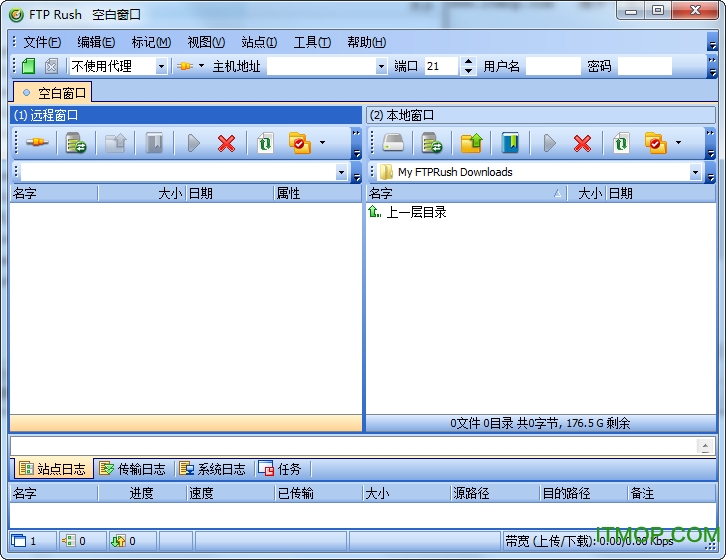The image size is (726, 560).
Task: Click the folder check icon in the remote window
Action: [300, 143]
